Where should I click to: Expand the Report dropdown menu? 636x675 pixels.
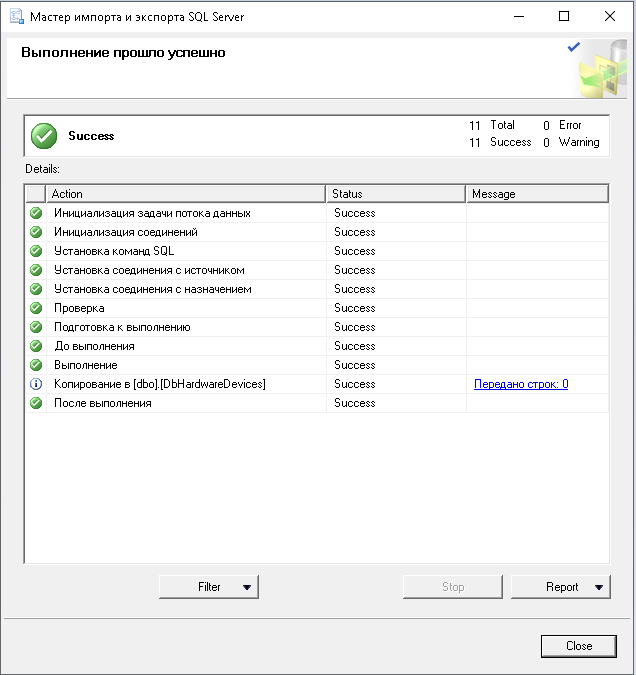[x=561, y=587]
